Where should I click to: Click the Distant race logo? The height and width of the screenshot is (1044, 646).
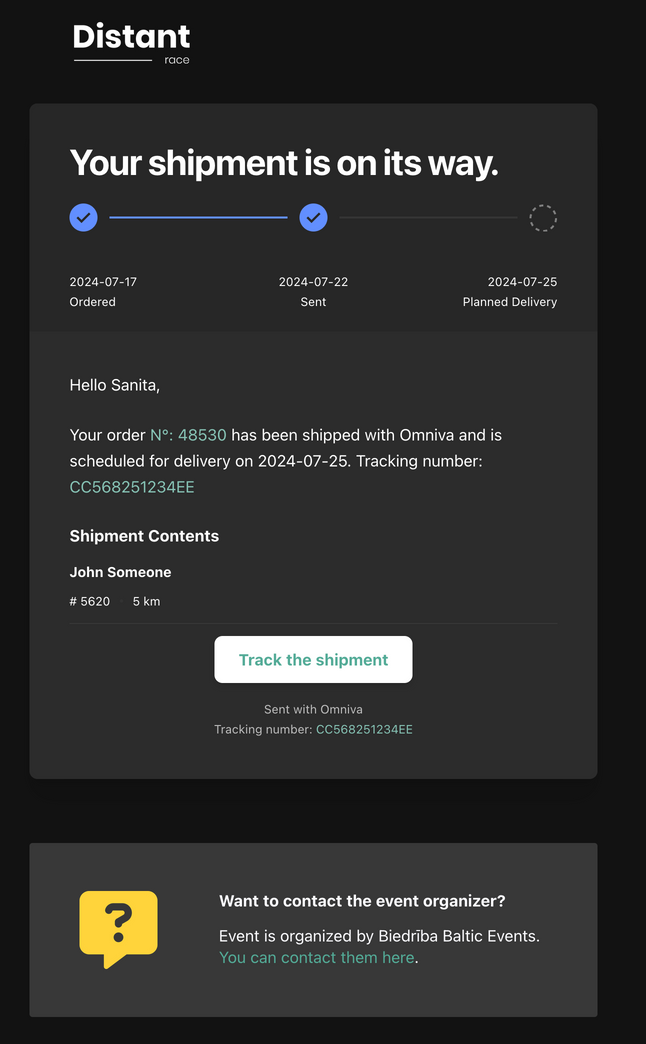(x=131, y=42)
